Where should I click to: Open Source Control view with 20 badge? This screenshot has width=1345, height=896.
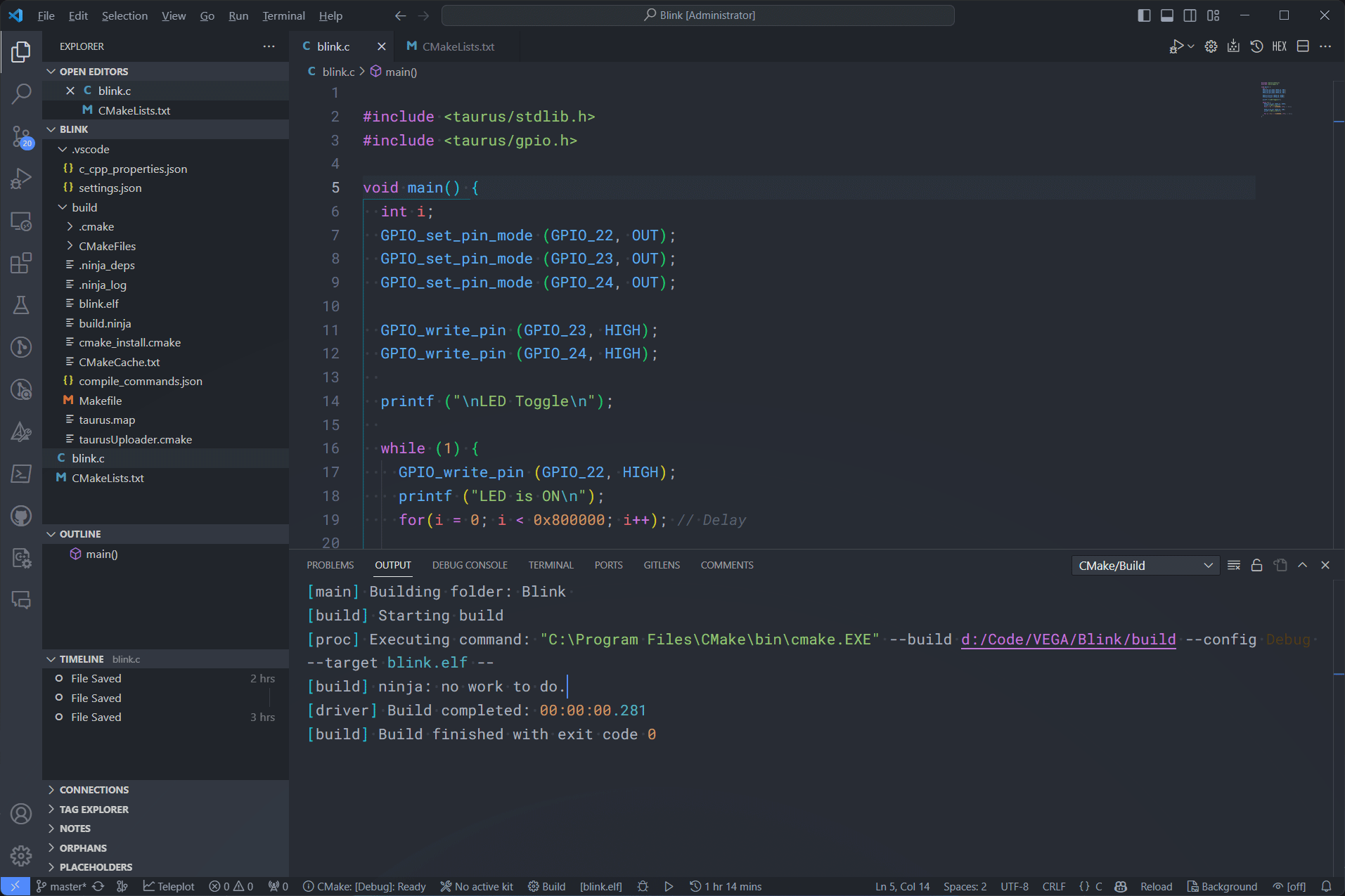(21, 136)
